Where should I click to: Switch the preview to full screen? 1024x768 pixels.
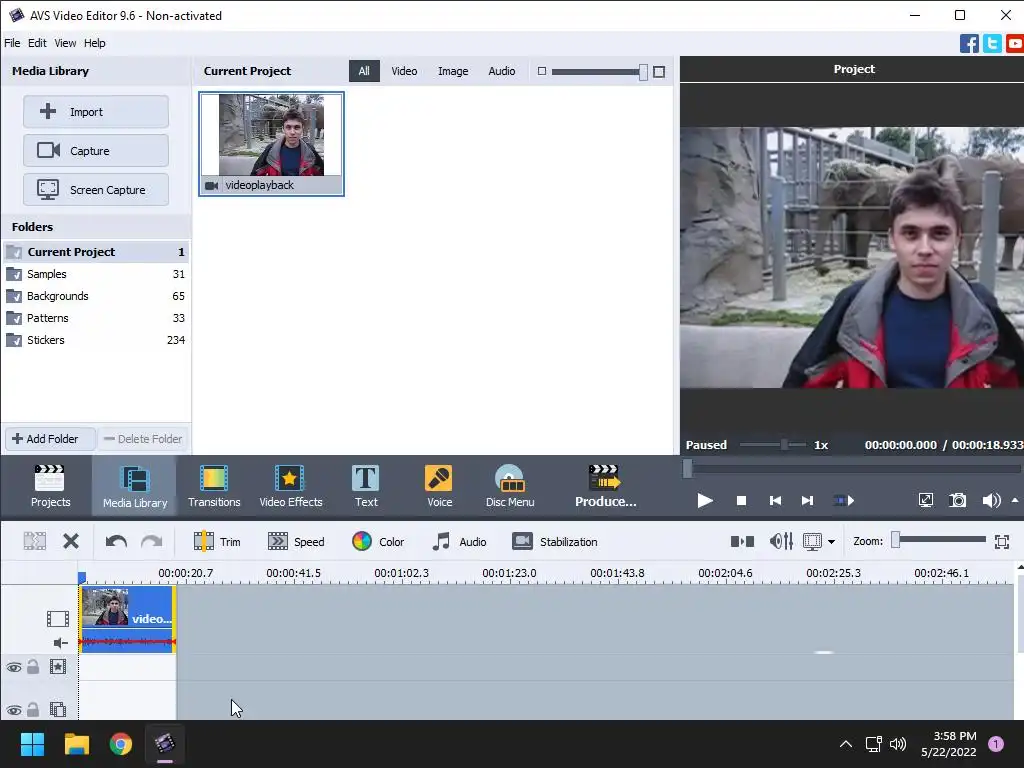point(925,501)
